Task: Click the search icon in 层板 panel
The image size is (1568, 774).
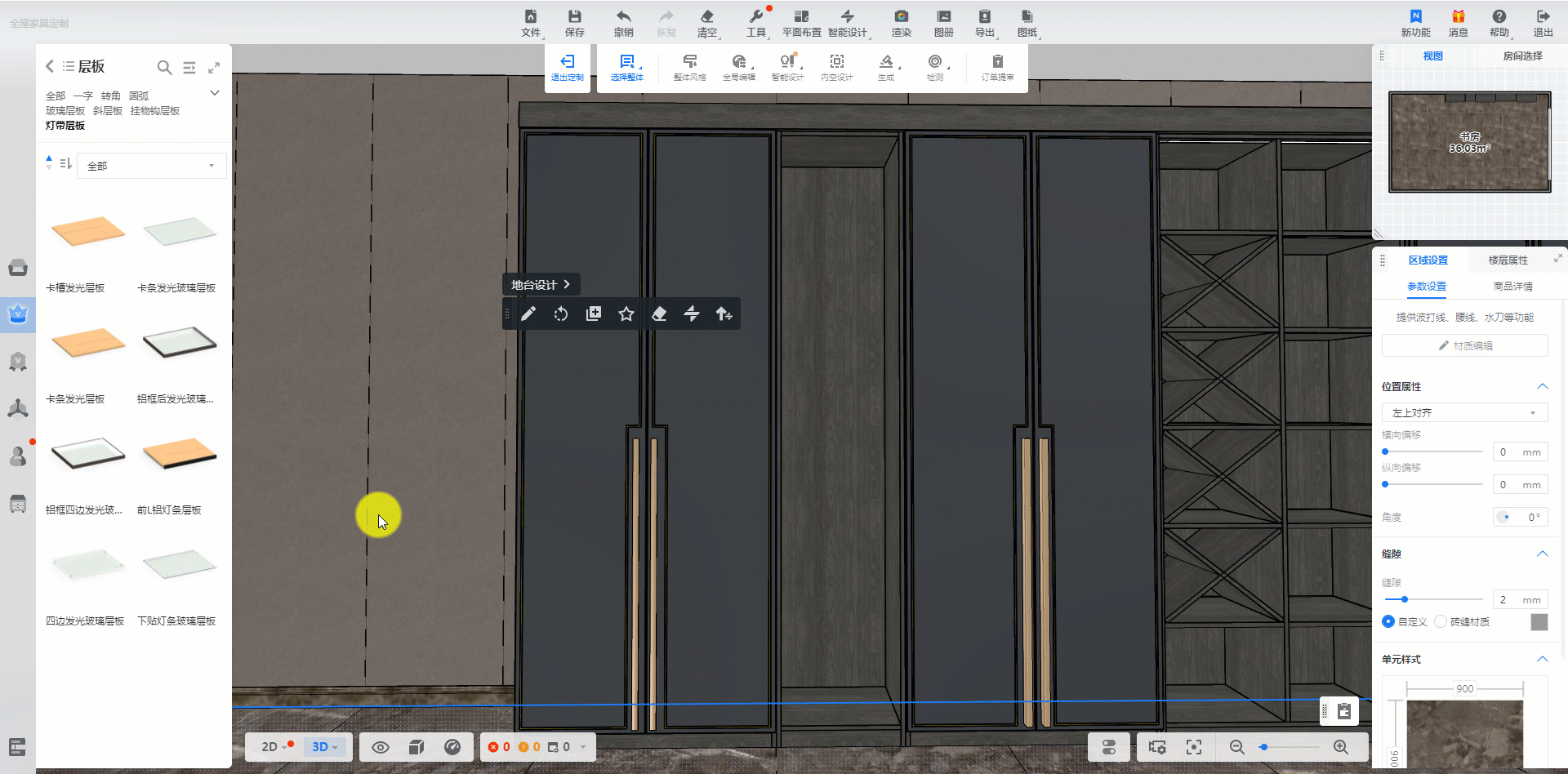Action: tap(164, 68)
